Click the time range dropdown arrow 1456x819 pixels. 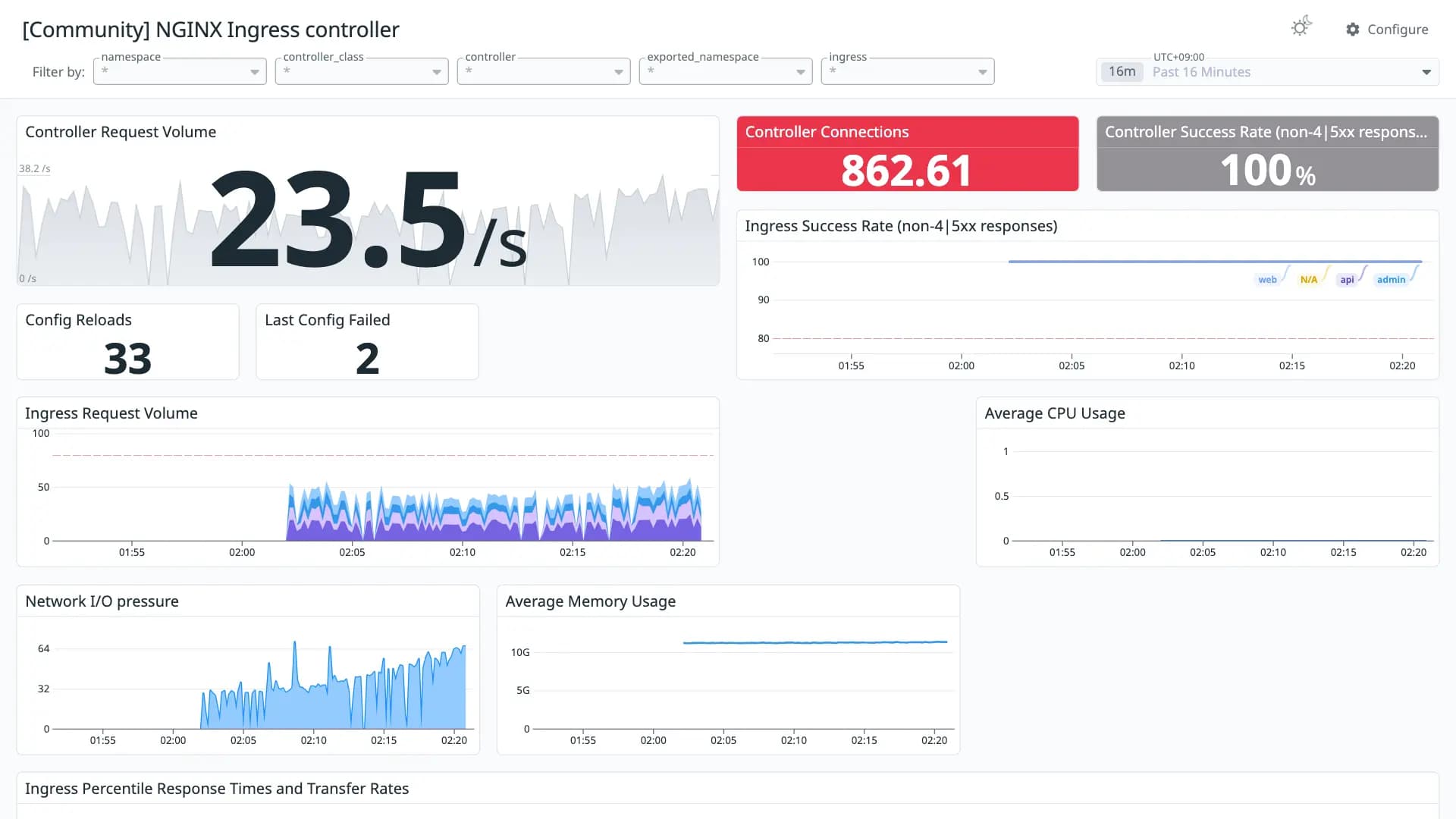point(1426,73)
